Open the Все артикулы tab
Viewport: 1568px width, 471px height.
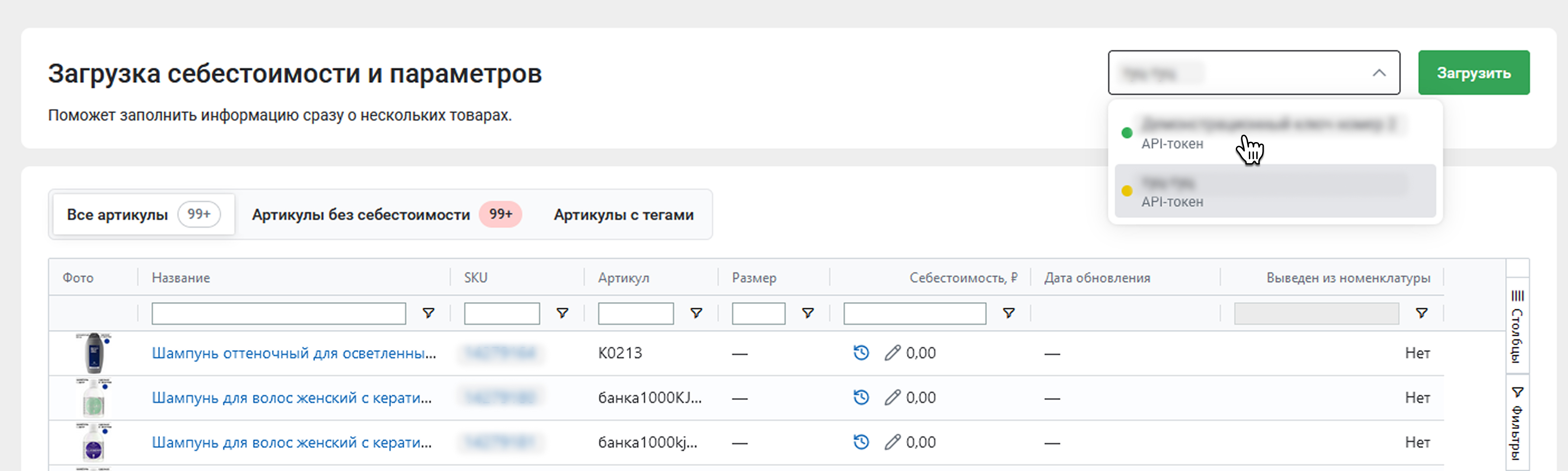(x=144, y=214)
